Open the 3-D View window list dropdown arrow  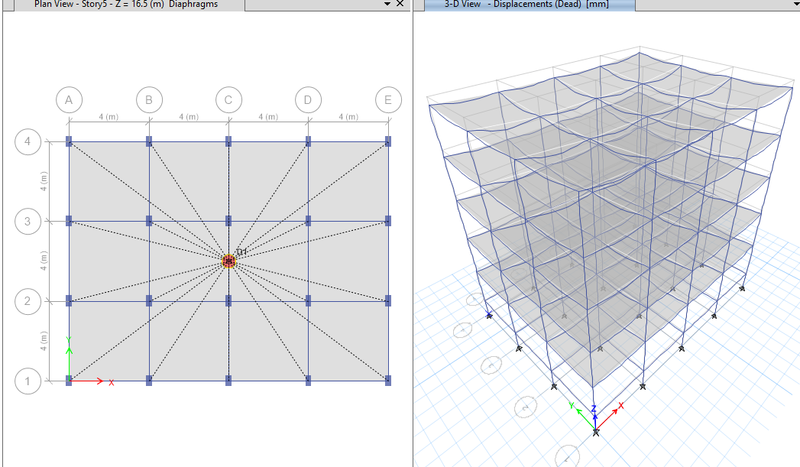[x=796, y=4]
